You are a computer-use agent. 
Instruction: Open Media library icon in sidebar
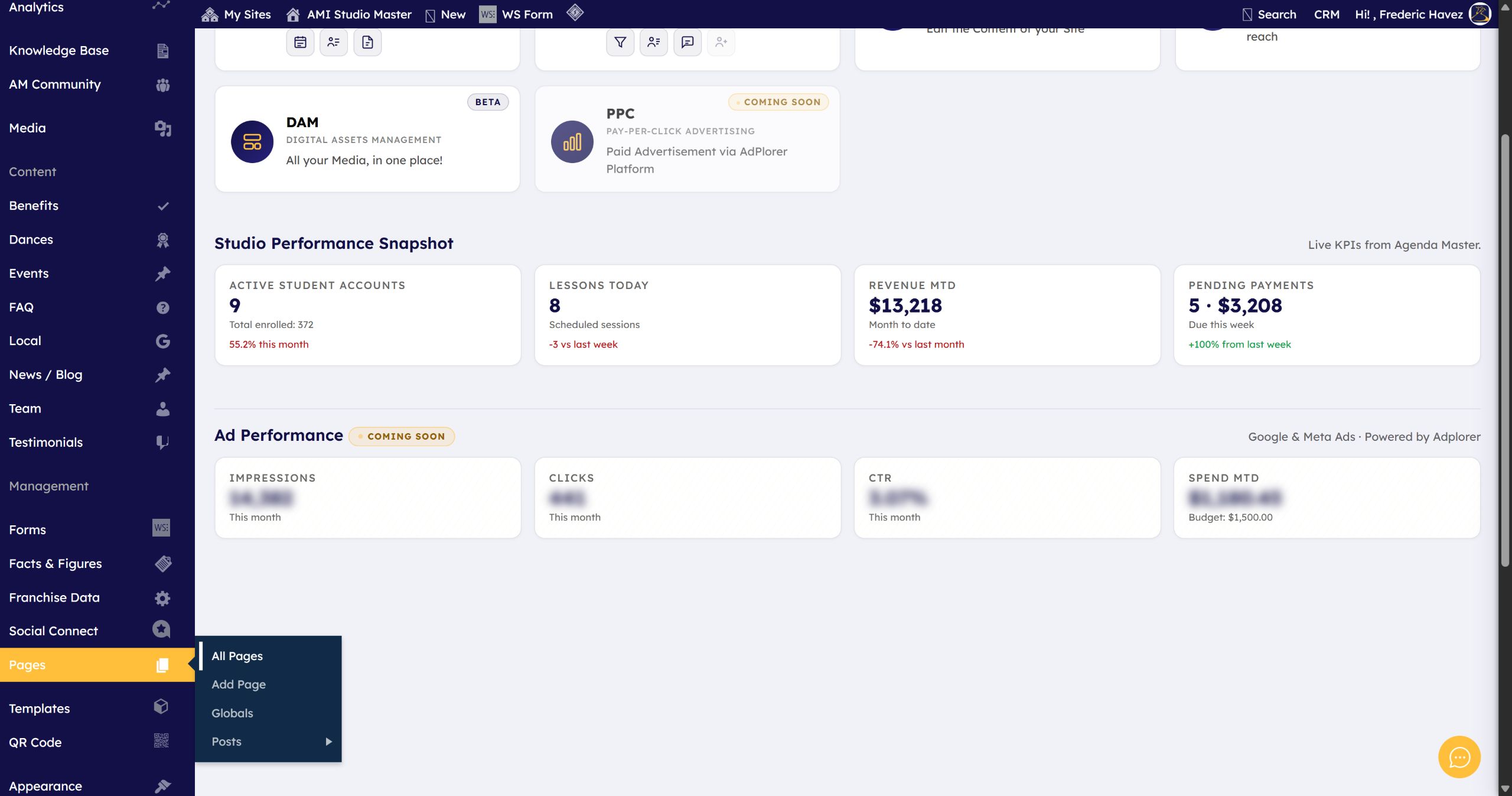[x=162, y=128]
